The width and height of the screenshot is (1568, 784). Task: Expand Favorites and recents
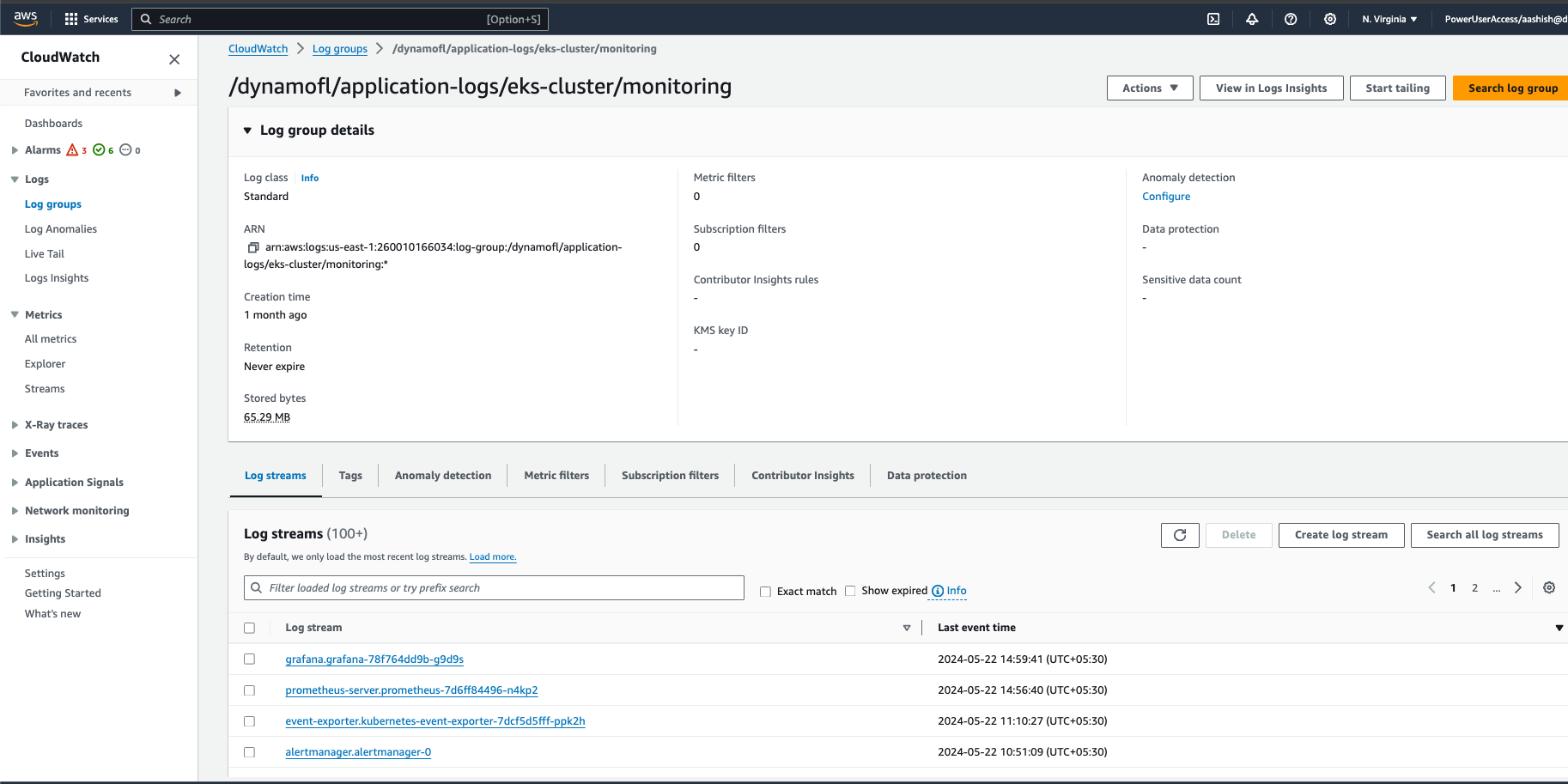pyautogui.click(x=178, y=93)
